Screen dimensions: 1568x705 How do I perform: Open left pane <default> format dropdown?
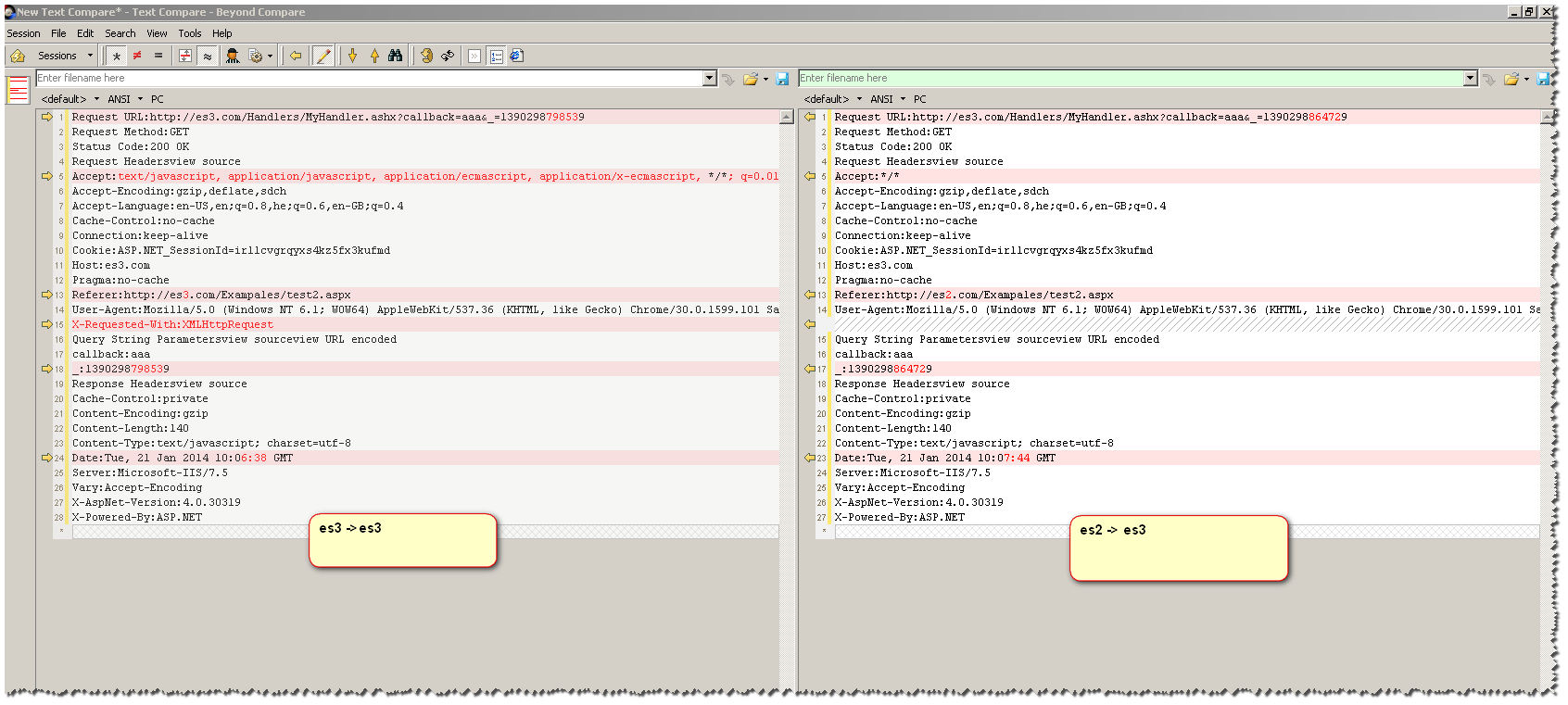[x=70, y=99]
